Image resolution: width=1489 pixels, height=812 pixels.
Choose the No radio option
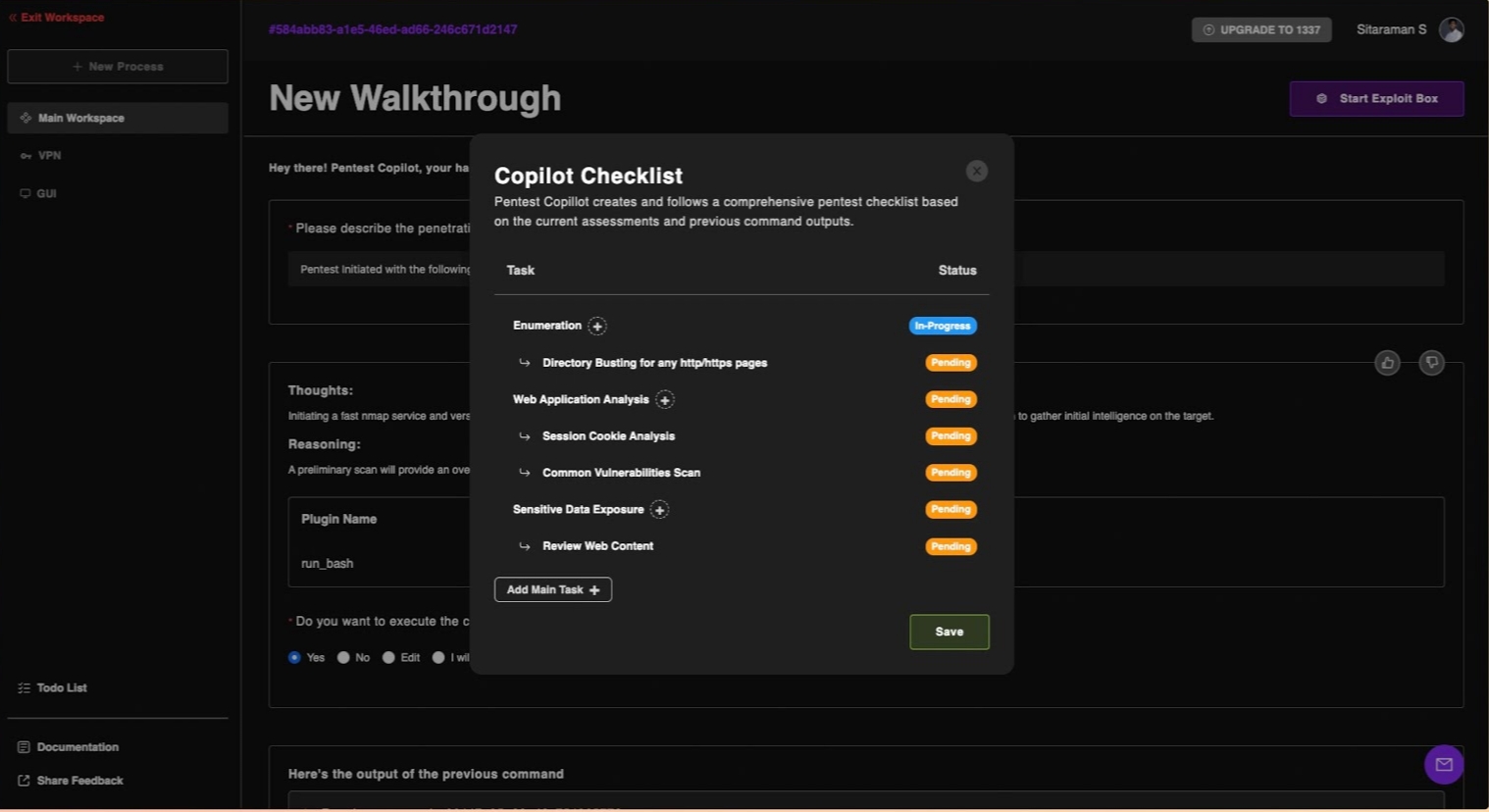[x=344, y=657]
